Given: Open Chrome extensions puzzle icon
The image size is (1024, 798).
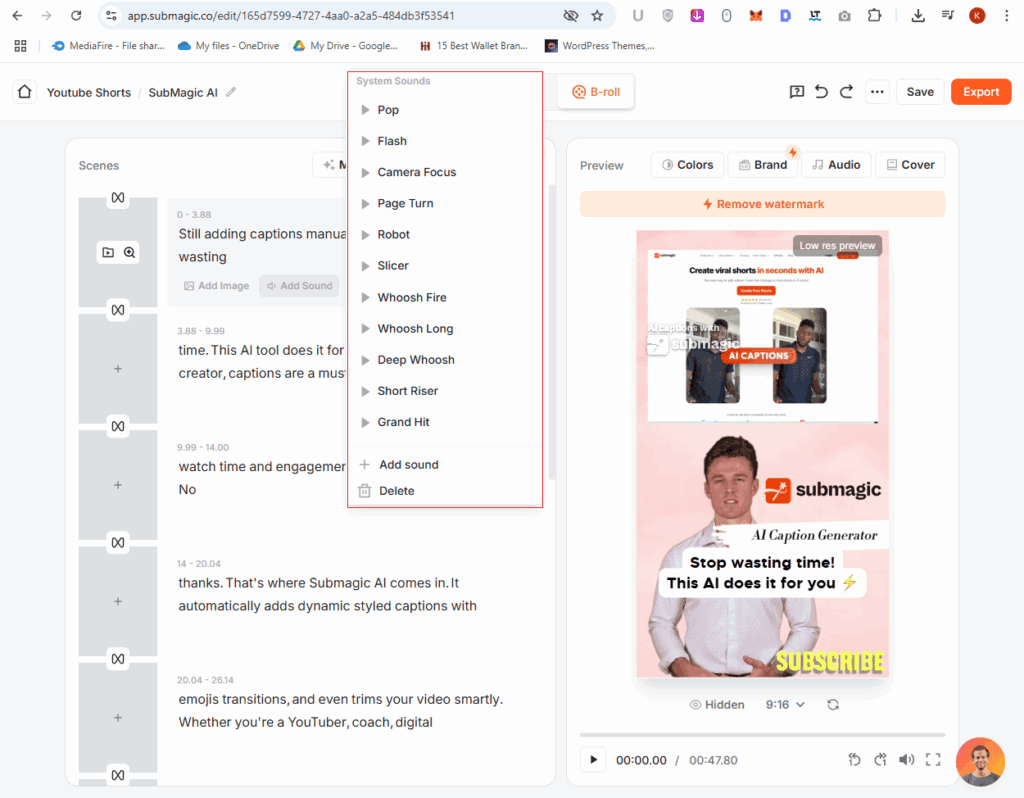Looking at the screenshot, I should pyautogui.click(x=874, y=16).
